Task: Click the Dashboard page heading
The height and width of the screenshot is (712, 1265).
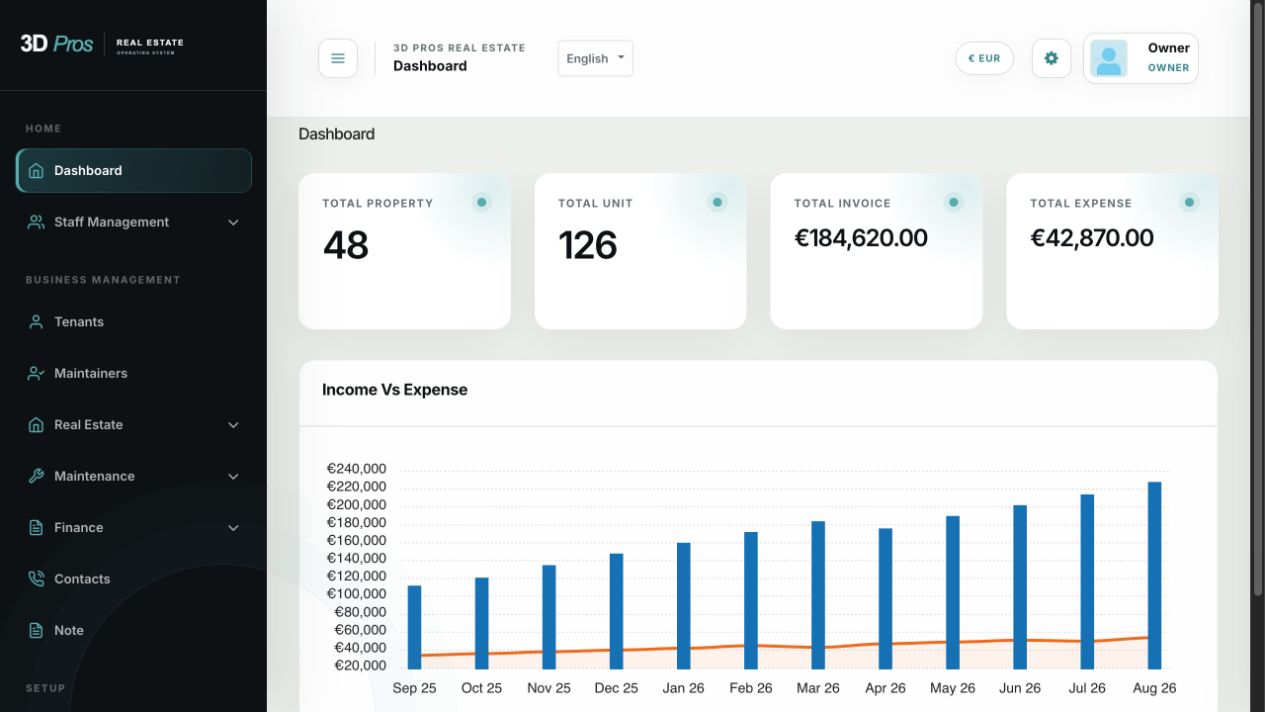Action: (337, 134)
